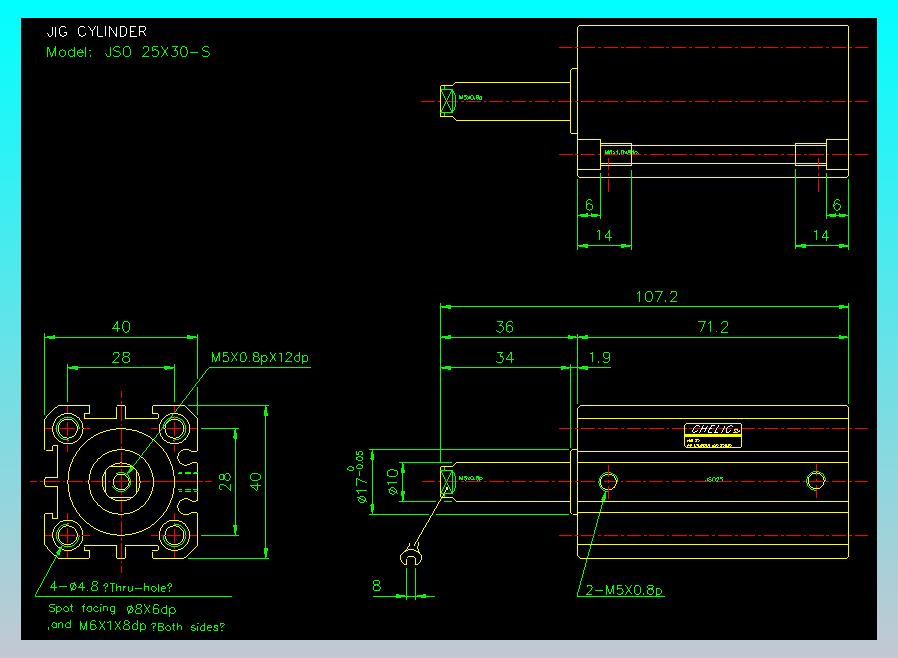
Task: Click the 1.9 dimension text
Action: click(x=600, y=357)
